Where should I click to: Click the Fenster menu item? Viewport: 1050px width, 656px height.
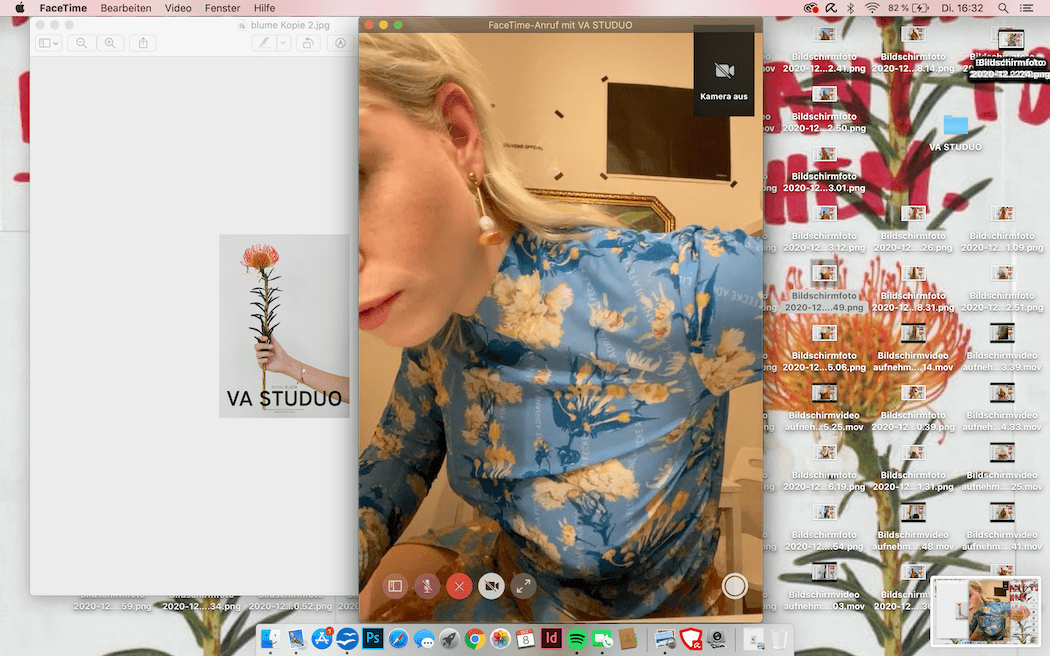[222, 8]
